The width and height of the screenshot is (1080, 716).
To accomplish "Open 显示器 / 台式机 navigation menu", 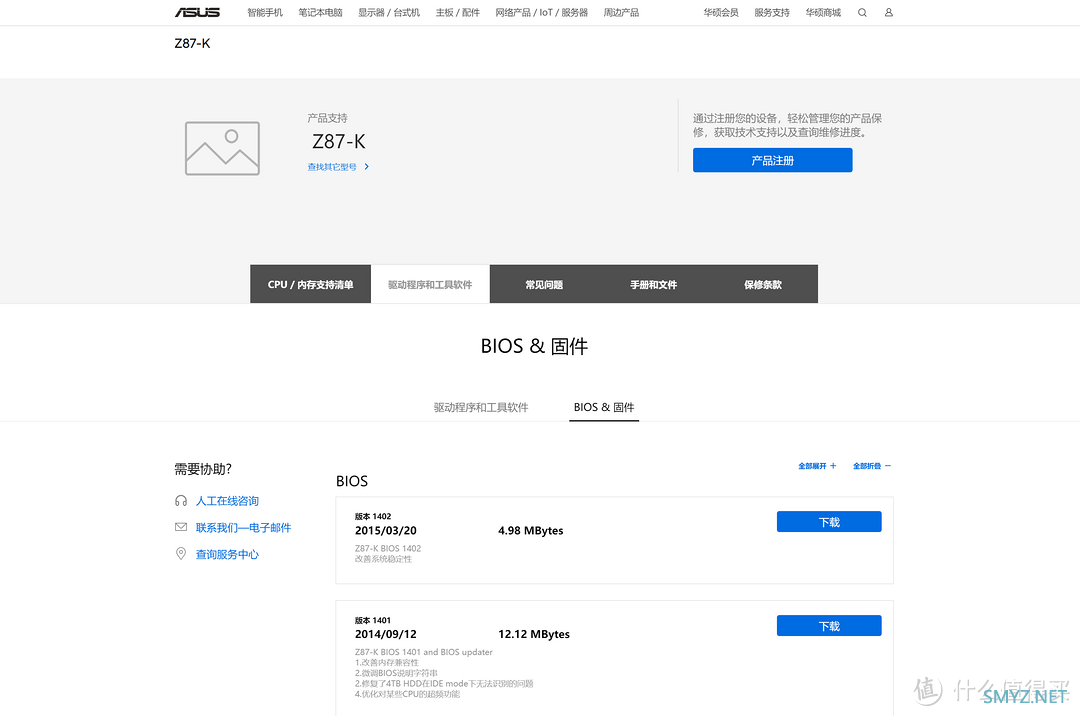I will (388, 12).
